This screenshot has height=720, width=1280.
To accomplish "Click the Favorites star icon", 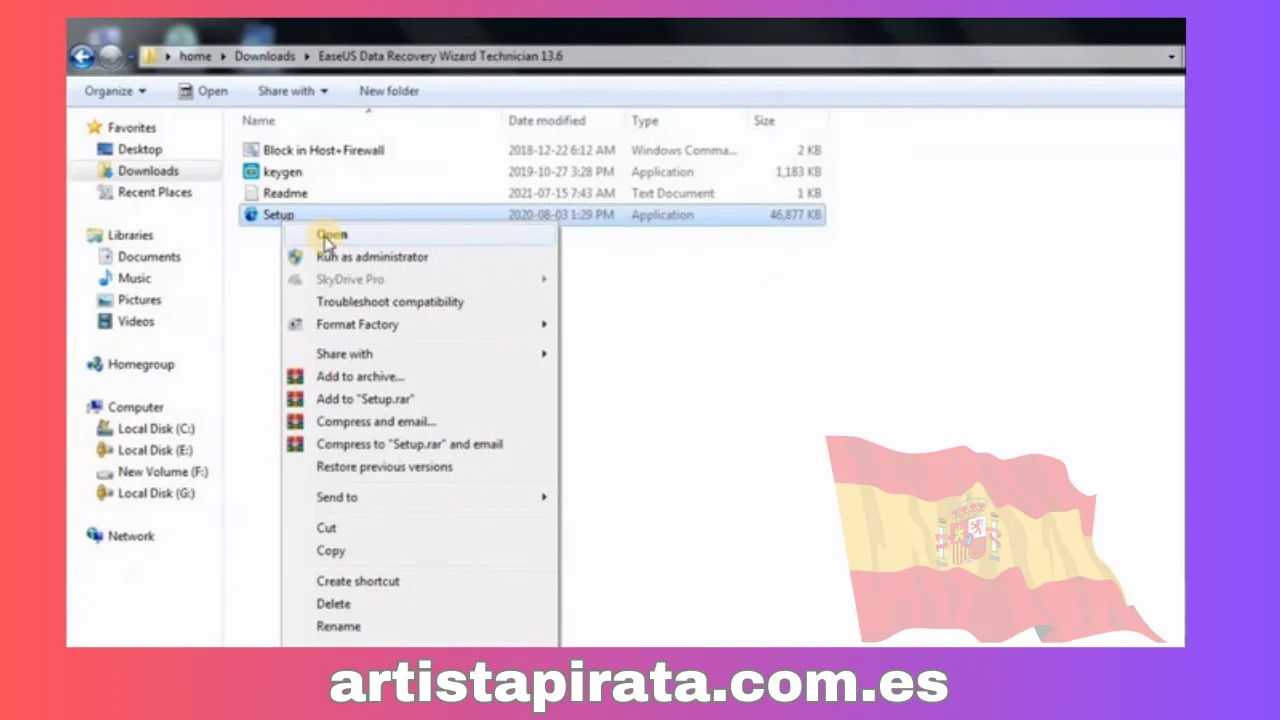I will coord(95,127).
